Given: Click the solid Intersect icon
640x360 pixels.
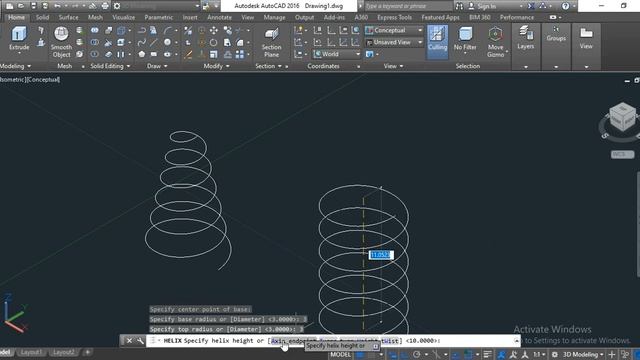Looking at the screenshot, I should pos(94,54).
